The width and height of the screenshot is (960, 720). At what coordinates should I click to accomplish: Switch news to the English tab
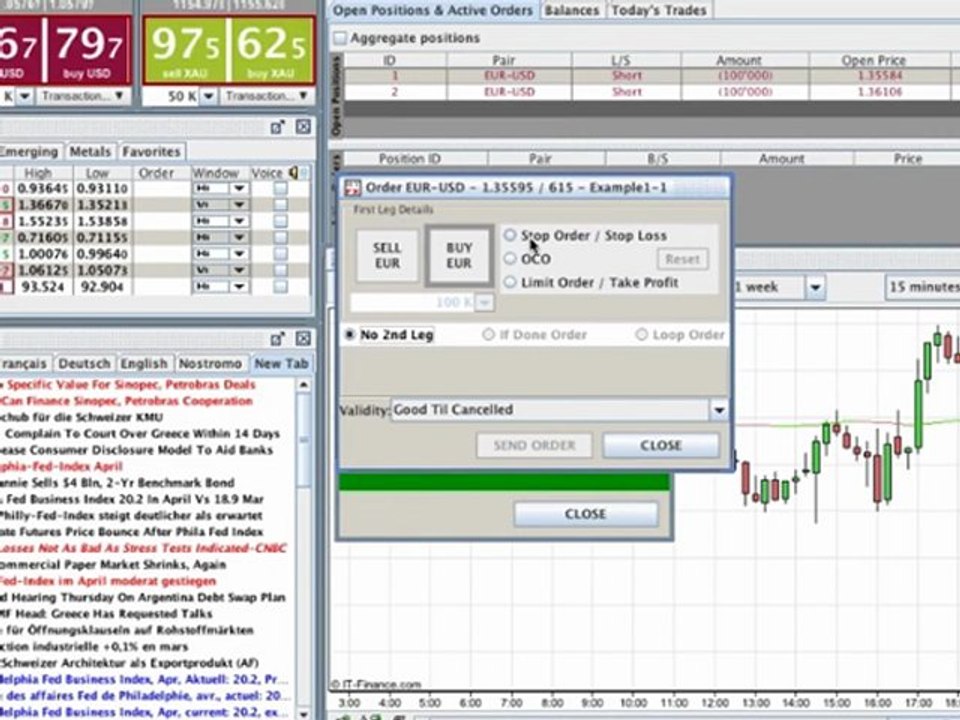(x=144, y=364)
